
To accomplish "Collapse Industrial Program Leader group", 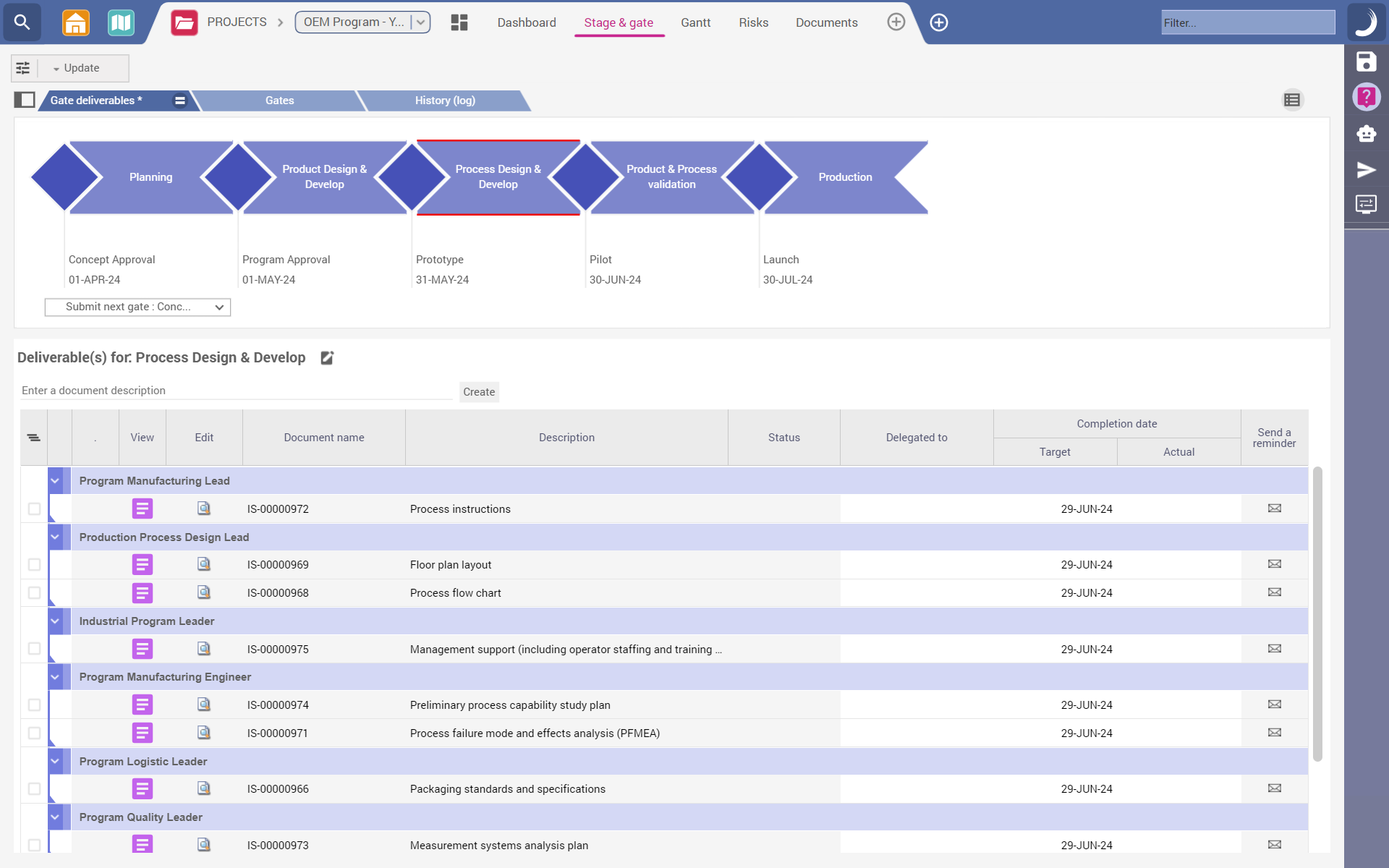I will point(55,621).
